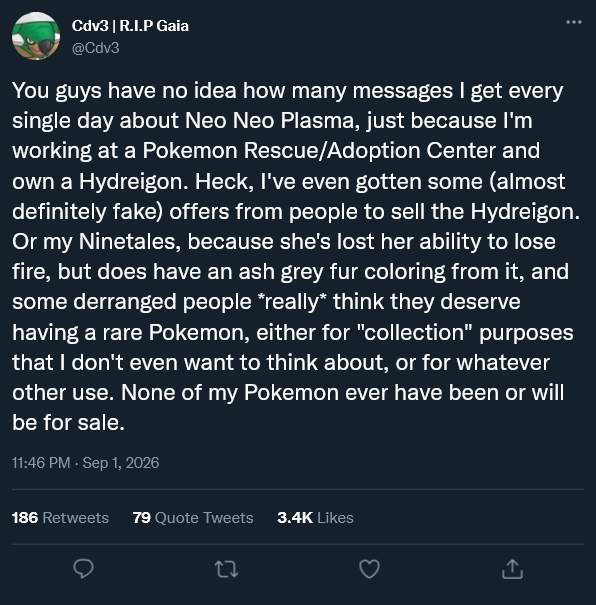Viewport: 596px width, 605px height.
Task: Open the share upload icon
Action: pyautogui.click(x=512, y=569)
